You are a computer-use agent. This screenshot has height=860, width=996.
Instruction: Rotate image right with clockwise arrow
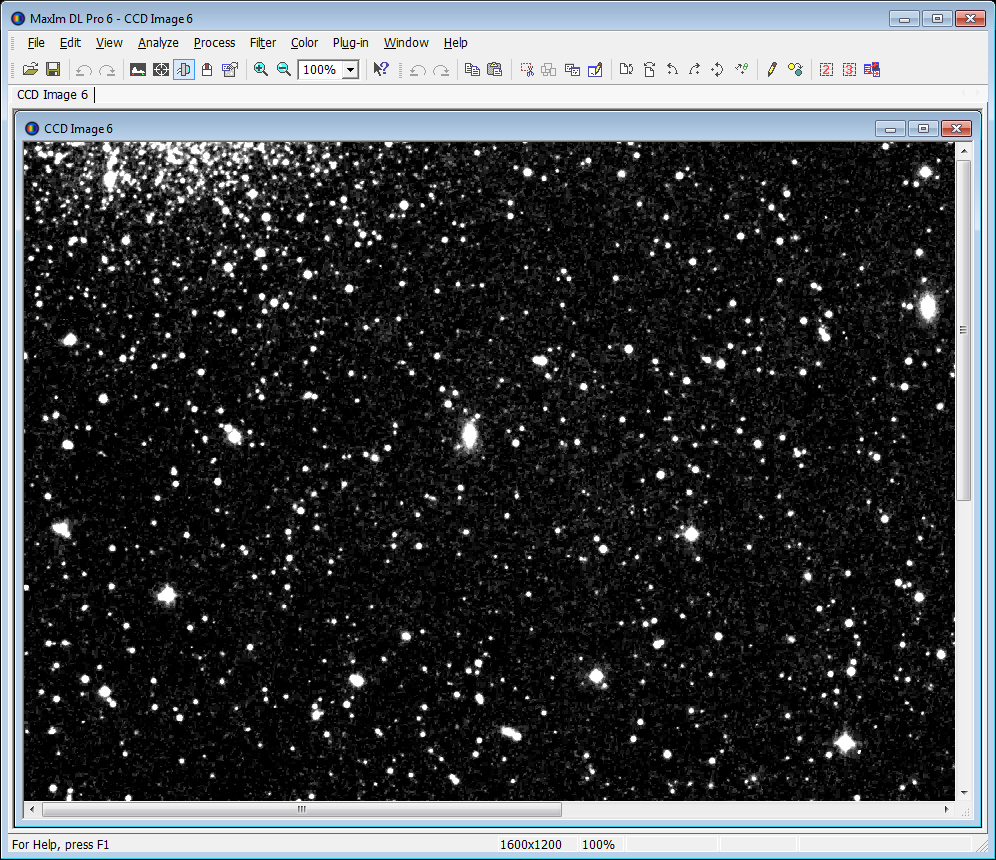click(x=695, y=69)
